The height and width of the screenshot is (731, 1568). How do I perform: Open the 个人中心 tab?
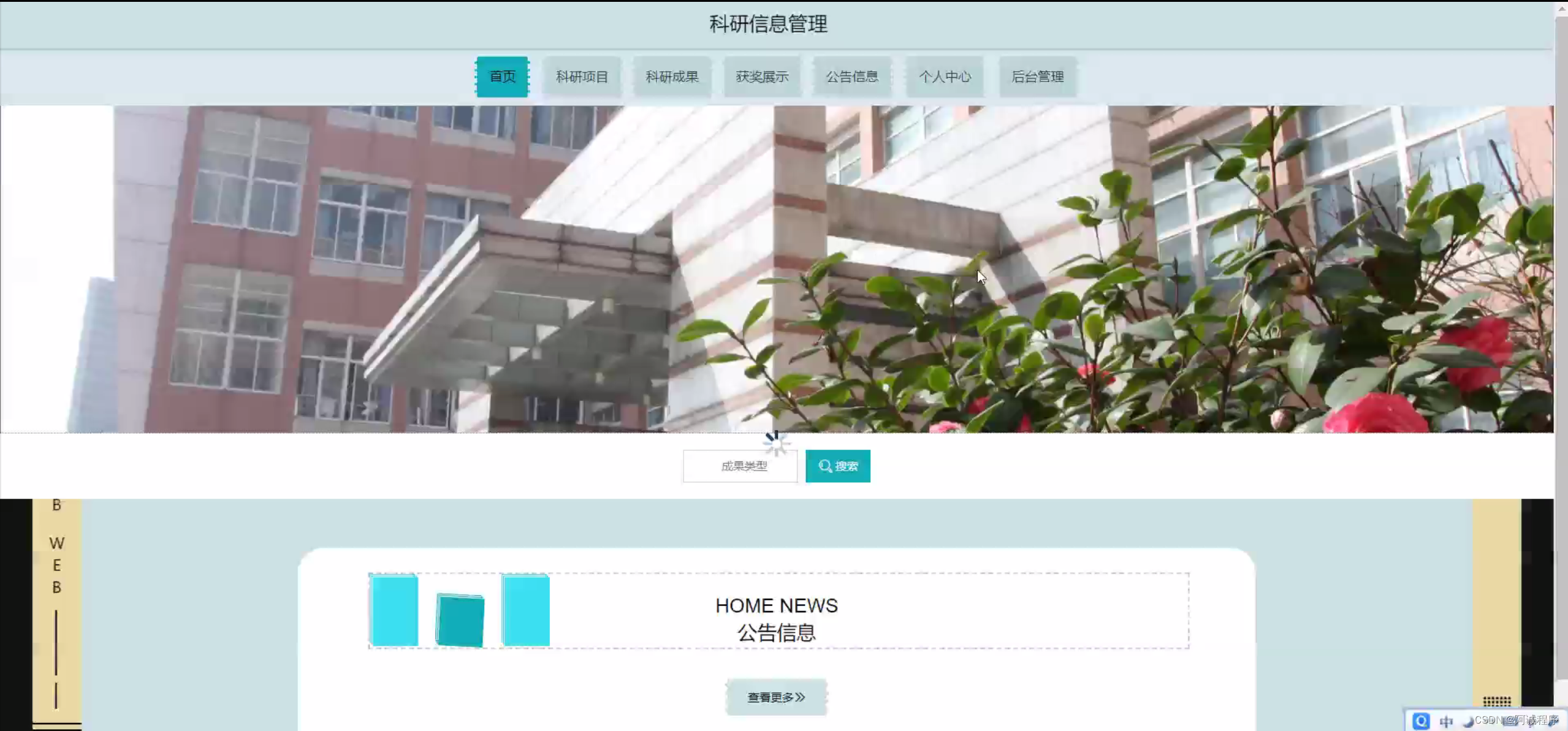945,77
